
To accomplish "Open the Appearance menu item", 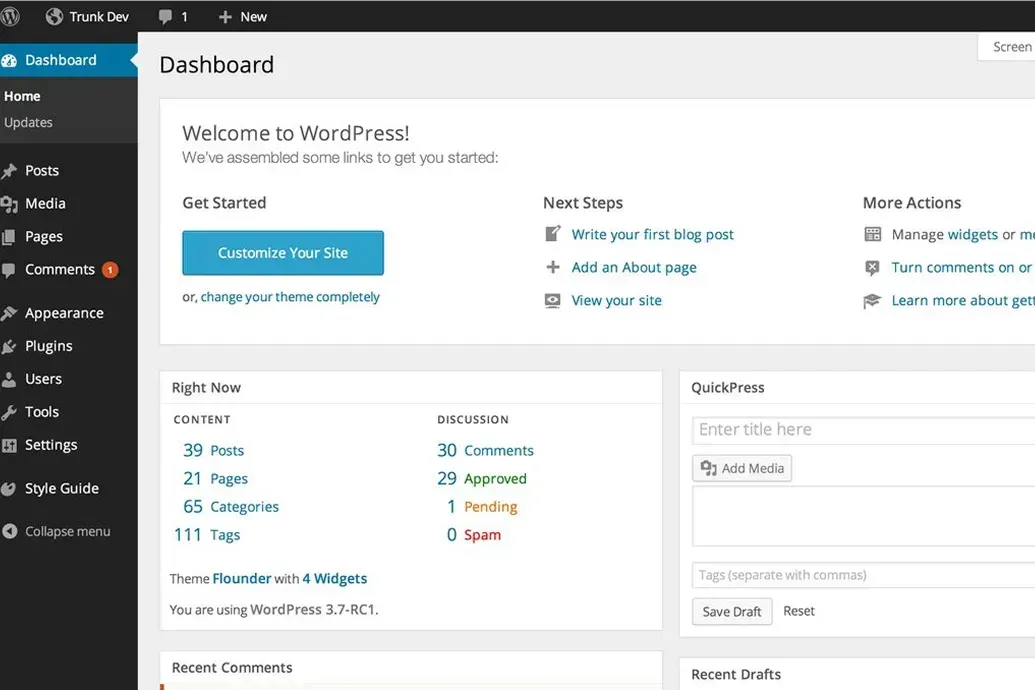I will click(64, 313).
